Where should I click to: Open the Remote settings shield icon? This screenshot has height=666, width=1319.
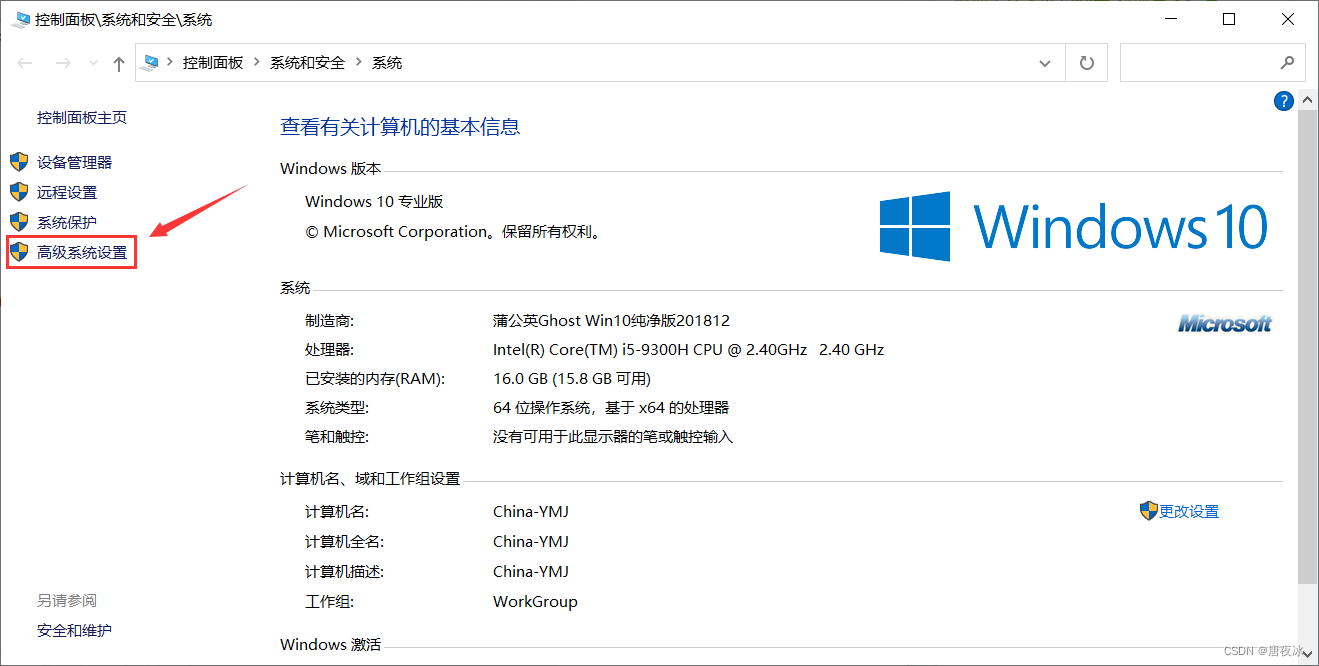18,191
